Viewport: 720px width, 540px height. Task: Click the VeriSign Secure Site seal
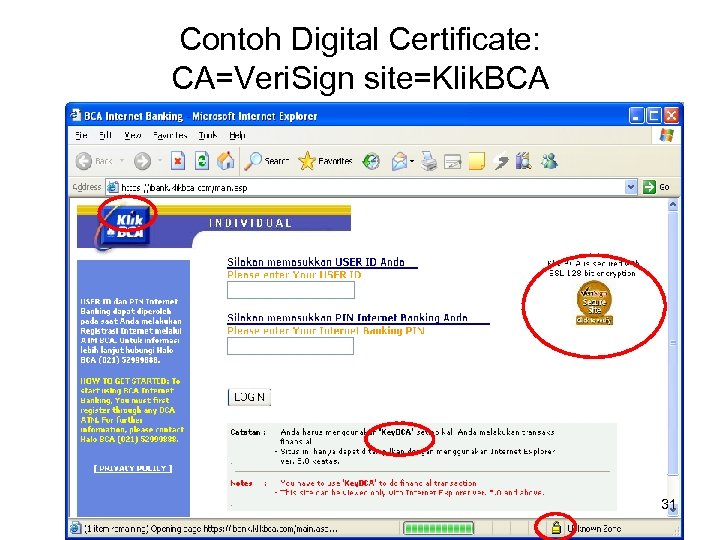click(x=594, y=303)
